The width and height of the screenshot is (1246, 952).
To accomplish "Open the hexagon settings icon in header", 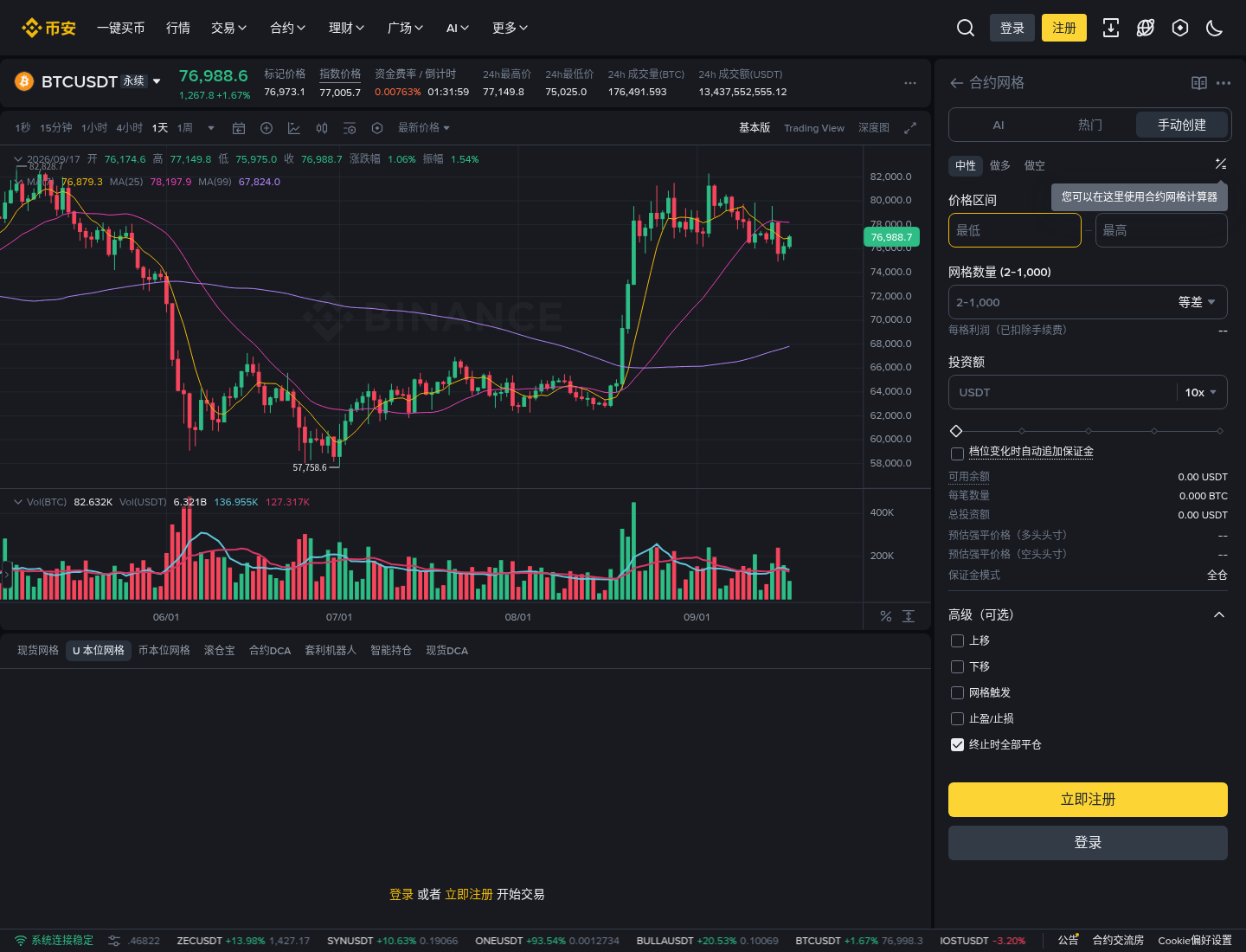I will point(1180,28).
